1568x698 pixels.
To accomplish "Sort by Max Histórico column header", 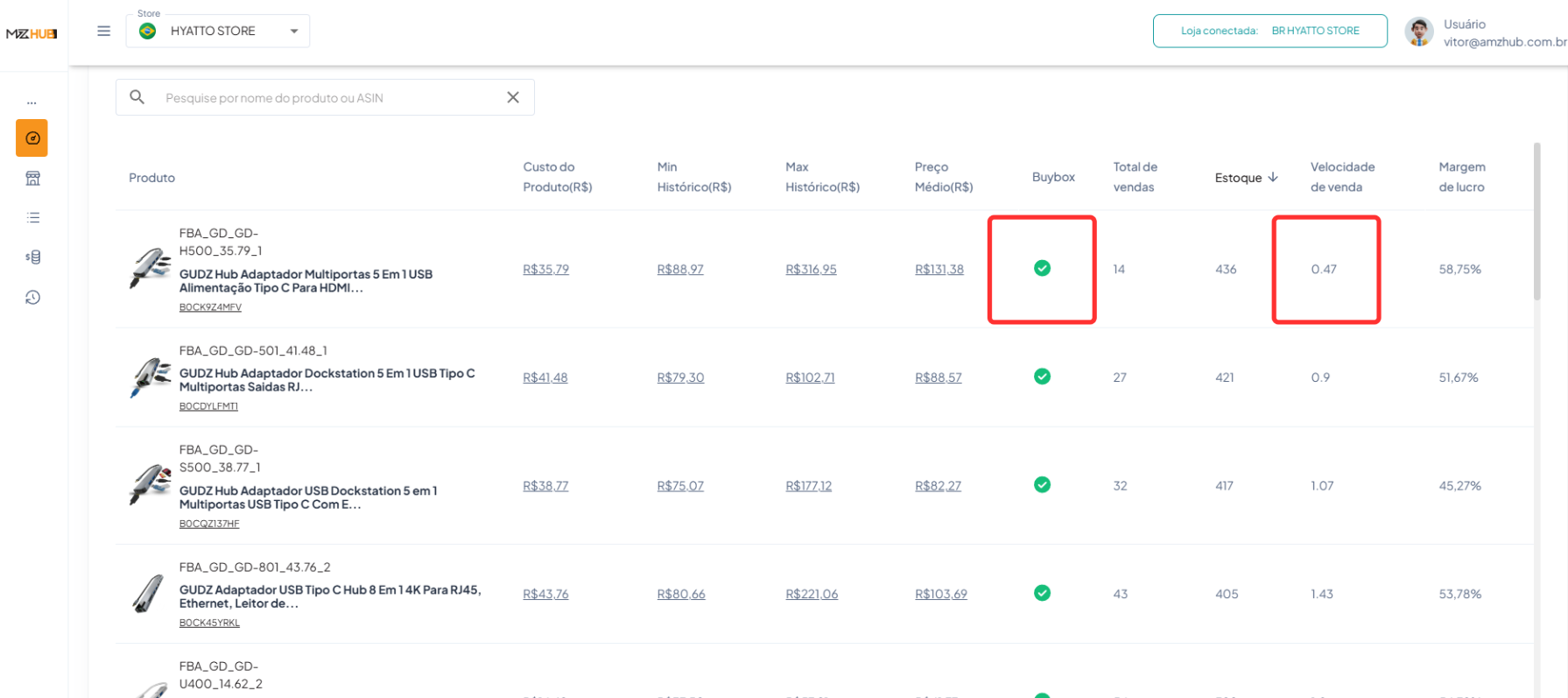I will [823, 177].
